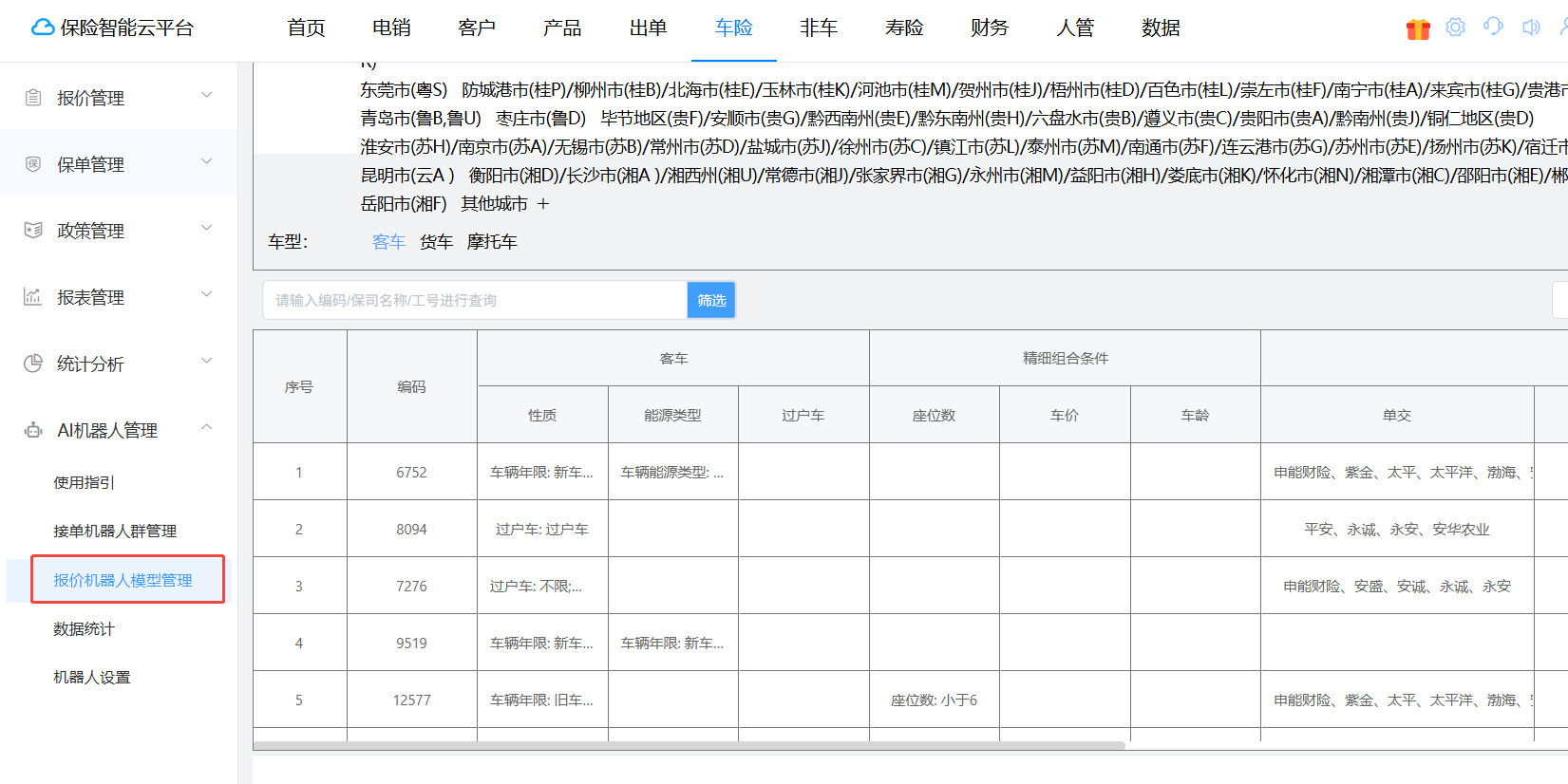The image size is (1568, 784).
Task: Click code 12577 in row 5
Action: pos(411,700)
